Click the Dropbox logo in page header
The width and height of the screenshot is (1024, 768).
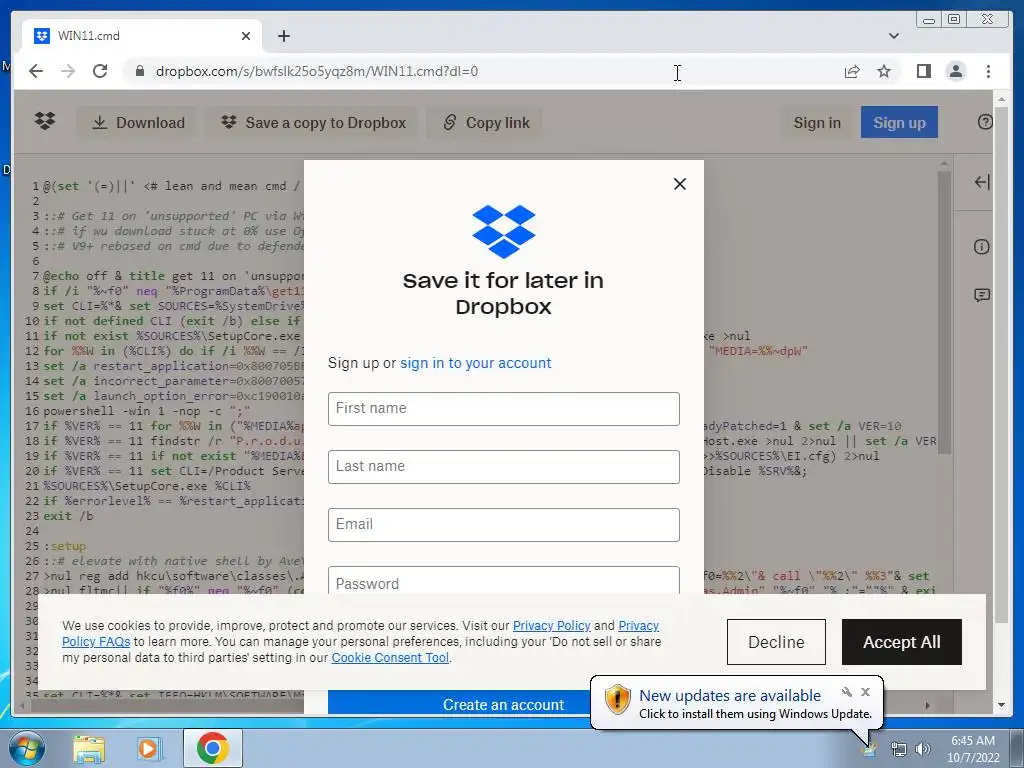coord(45,121)
